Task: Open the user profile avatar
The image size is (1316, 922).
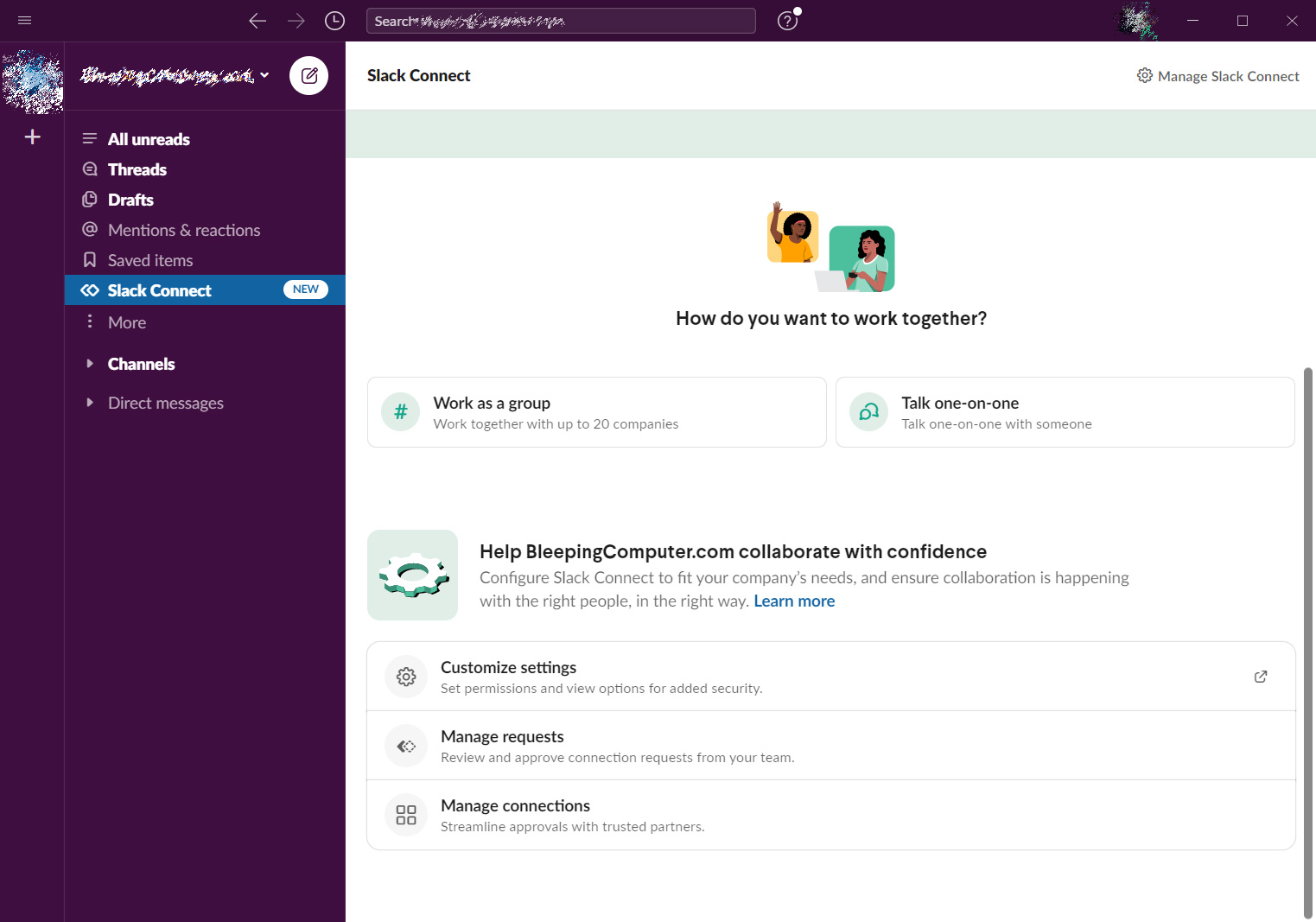Action: pyautogui.click(x=1137, y=21)
